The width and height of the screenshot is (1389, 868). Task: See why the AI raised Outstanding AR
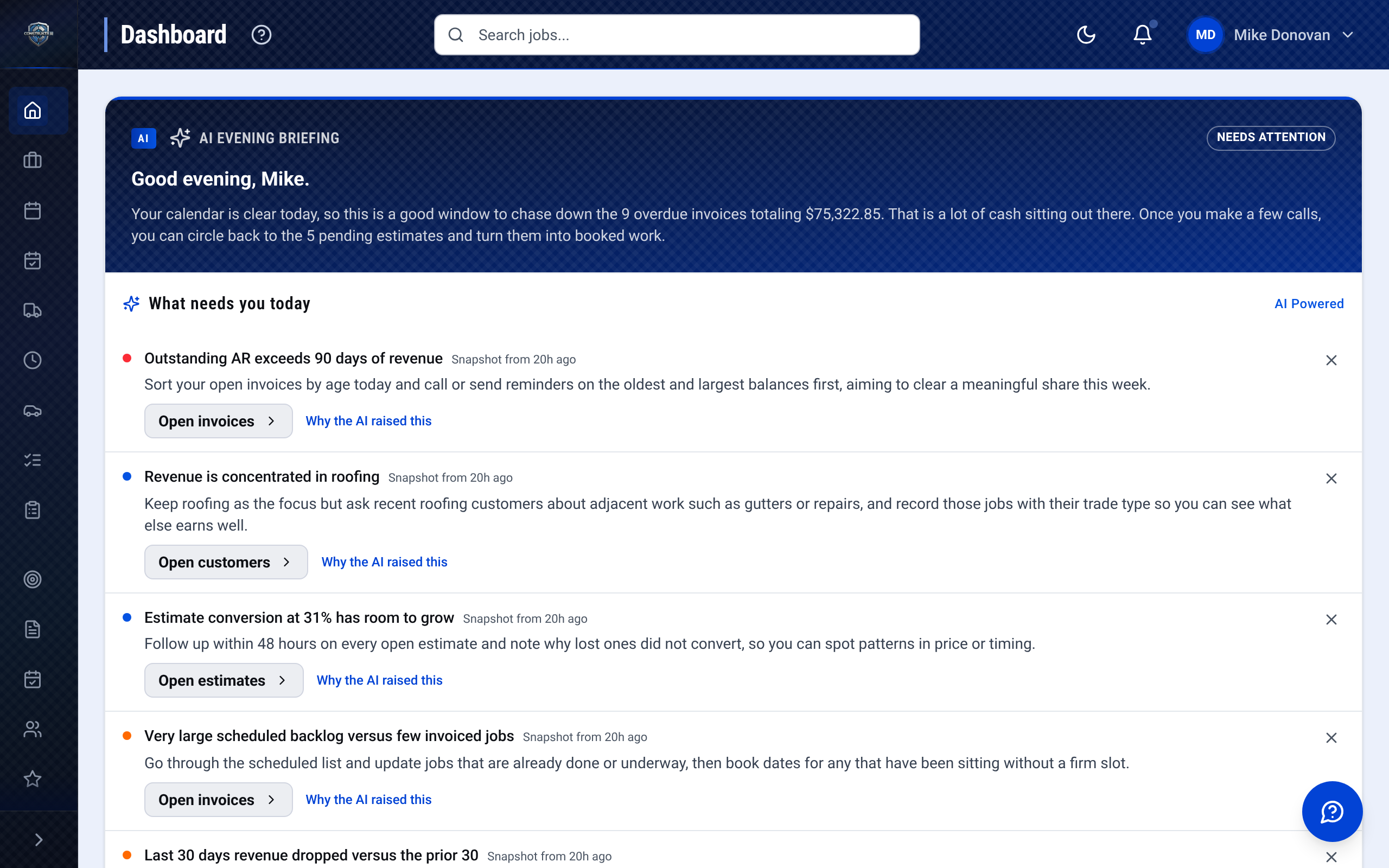click(368, 421)
